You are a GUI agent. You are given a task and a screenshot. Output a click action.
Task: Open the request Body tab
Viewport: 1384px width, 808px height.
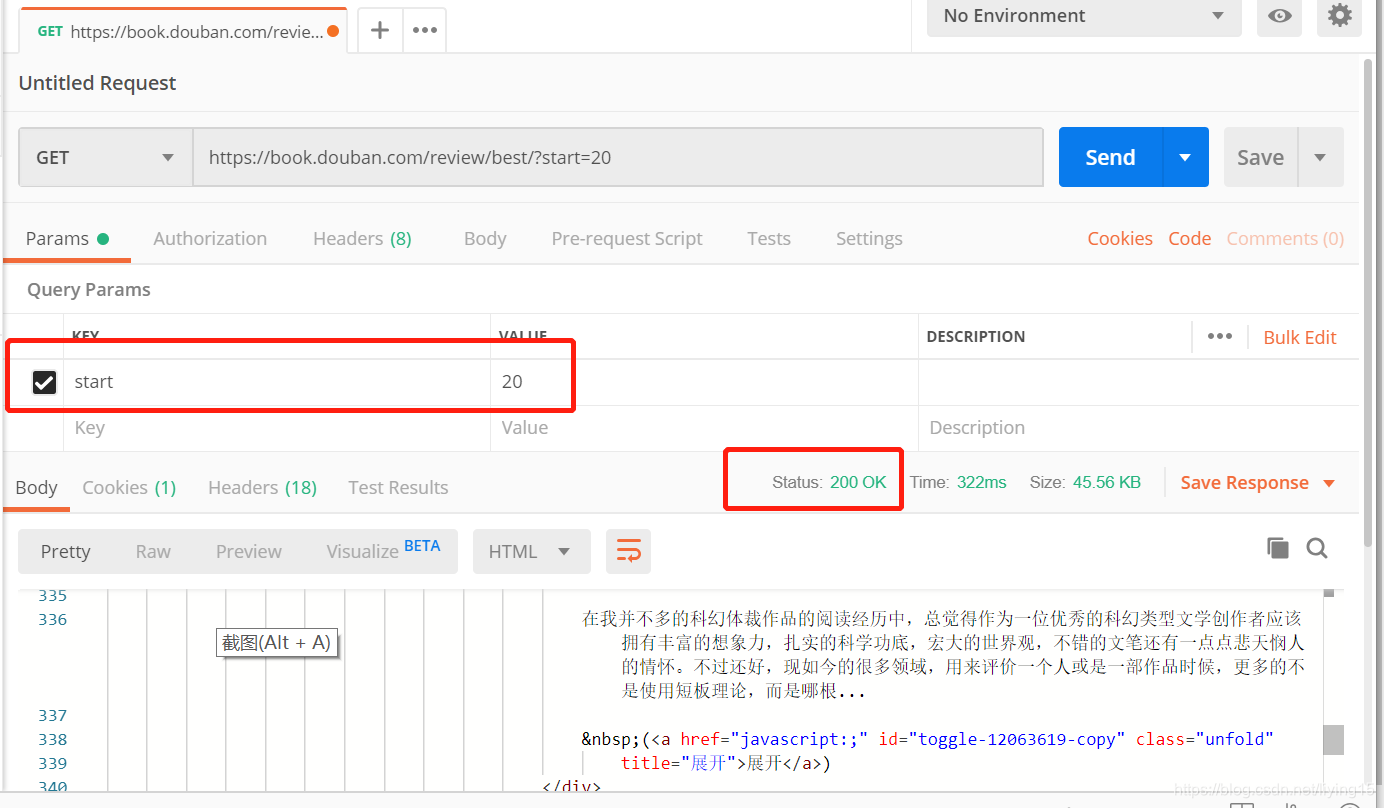485,238
